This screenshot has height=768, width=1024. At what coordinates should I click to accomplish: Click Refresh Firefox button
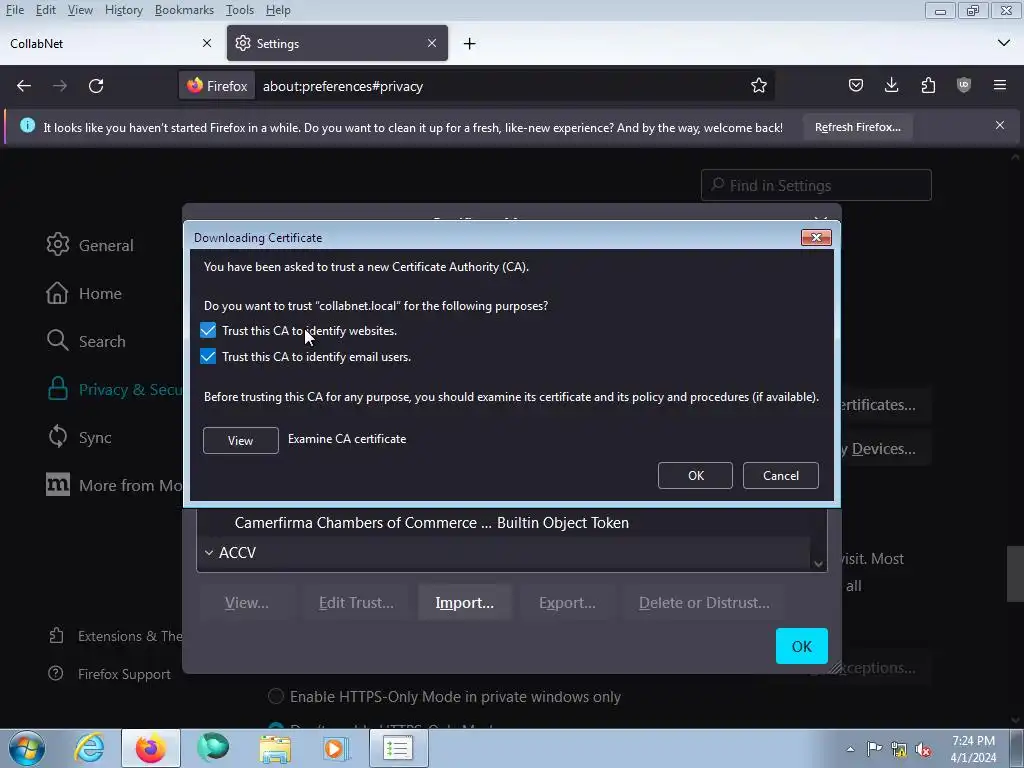tap(857, 127)
